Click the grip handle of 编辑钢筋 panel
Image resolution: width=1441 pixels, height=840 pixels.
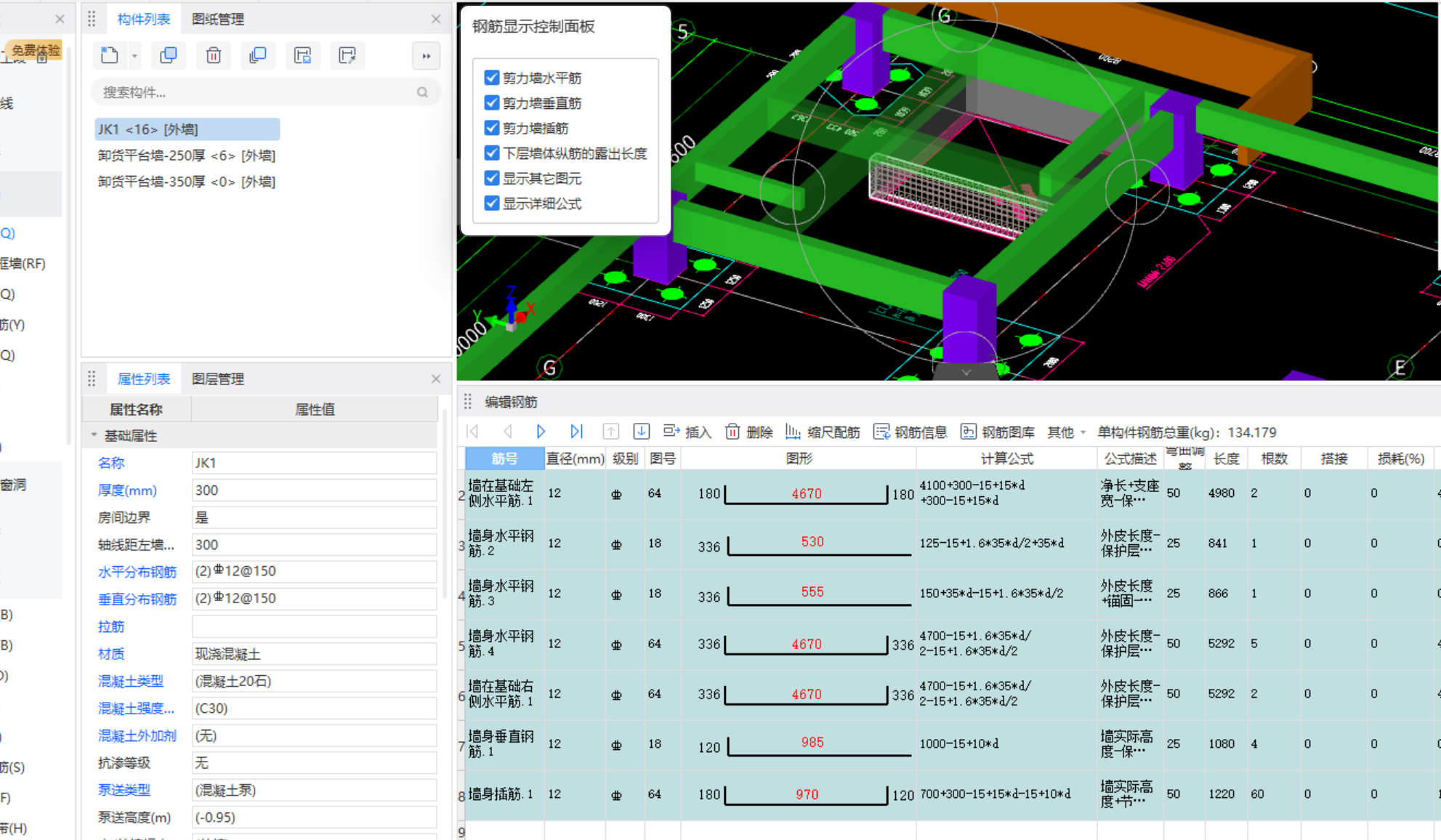coord(467,401)
